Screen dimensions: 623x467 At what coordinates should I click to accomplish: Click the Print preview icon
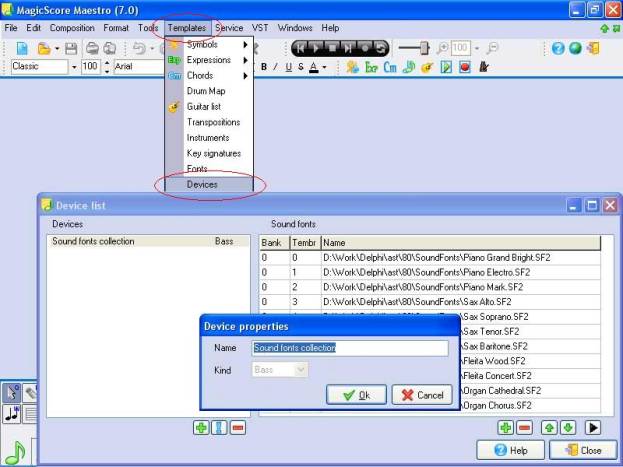(110, 48)
